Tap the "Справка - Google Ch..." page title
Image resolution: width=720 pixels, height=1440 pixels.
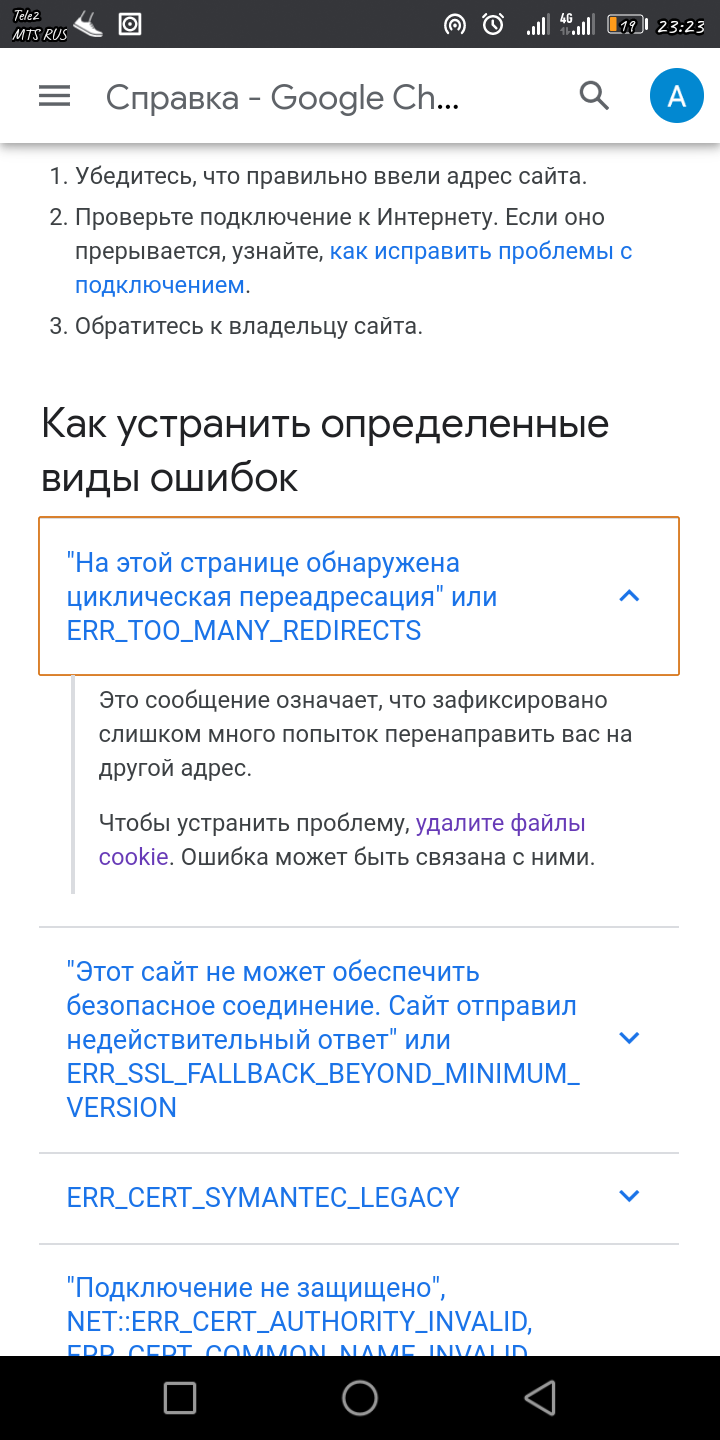point(282,97)
